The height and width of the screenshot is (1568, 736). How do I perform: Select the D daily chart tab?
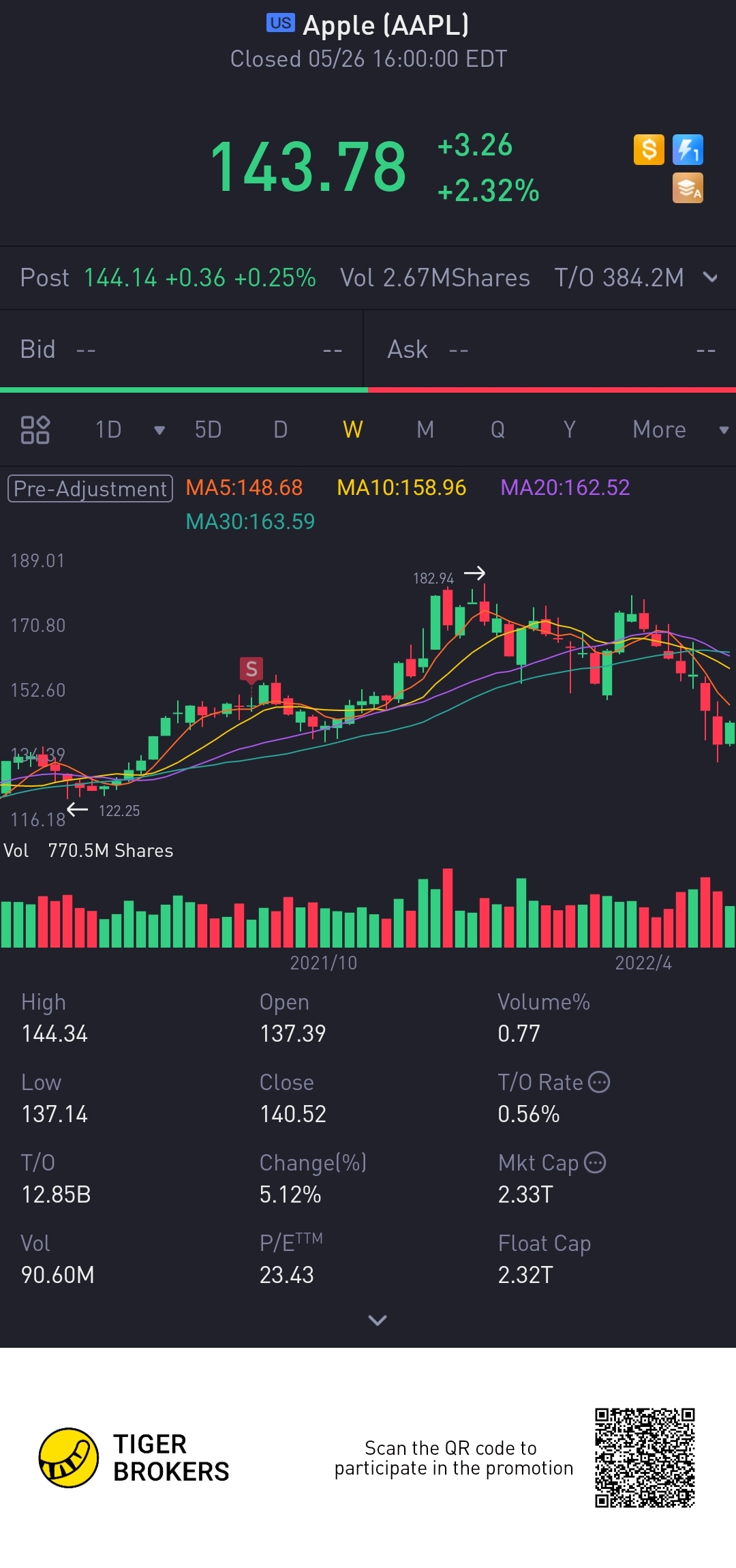pos(280,429)
